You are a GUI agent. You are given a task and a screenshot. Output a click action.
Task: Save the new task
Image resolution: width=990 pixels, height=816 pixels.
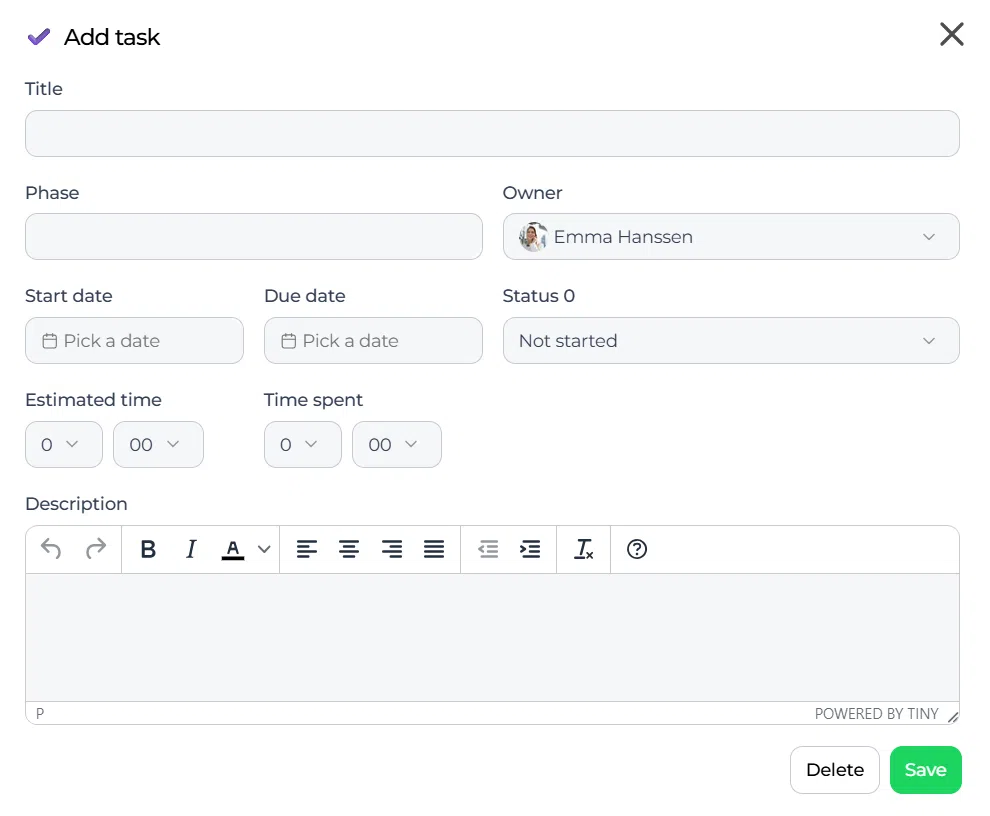(x=926, y=770)
